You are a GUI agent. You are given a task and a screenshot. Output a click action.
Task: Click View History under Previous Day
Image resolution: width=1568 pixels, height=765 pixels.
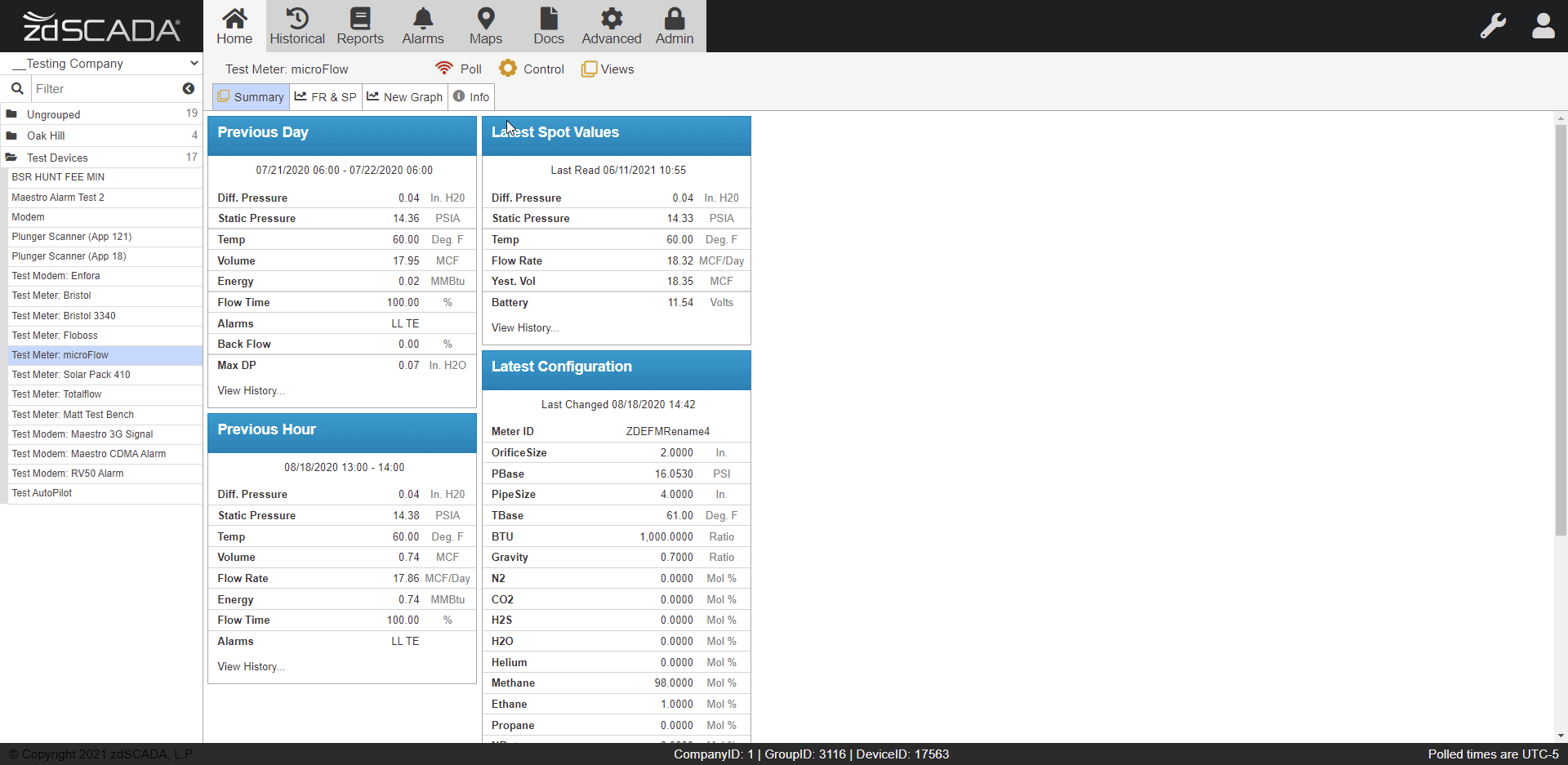251,390
